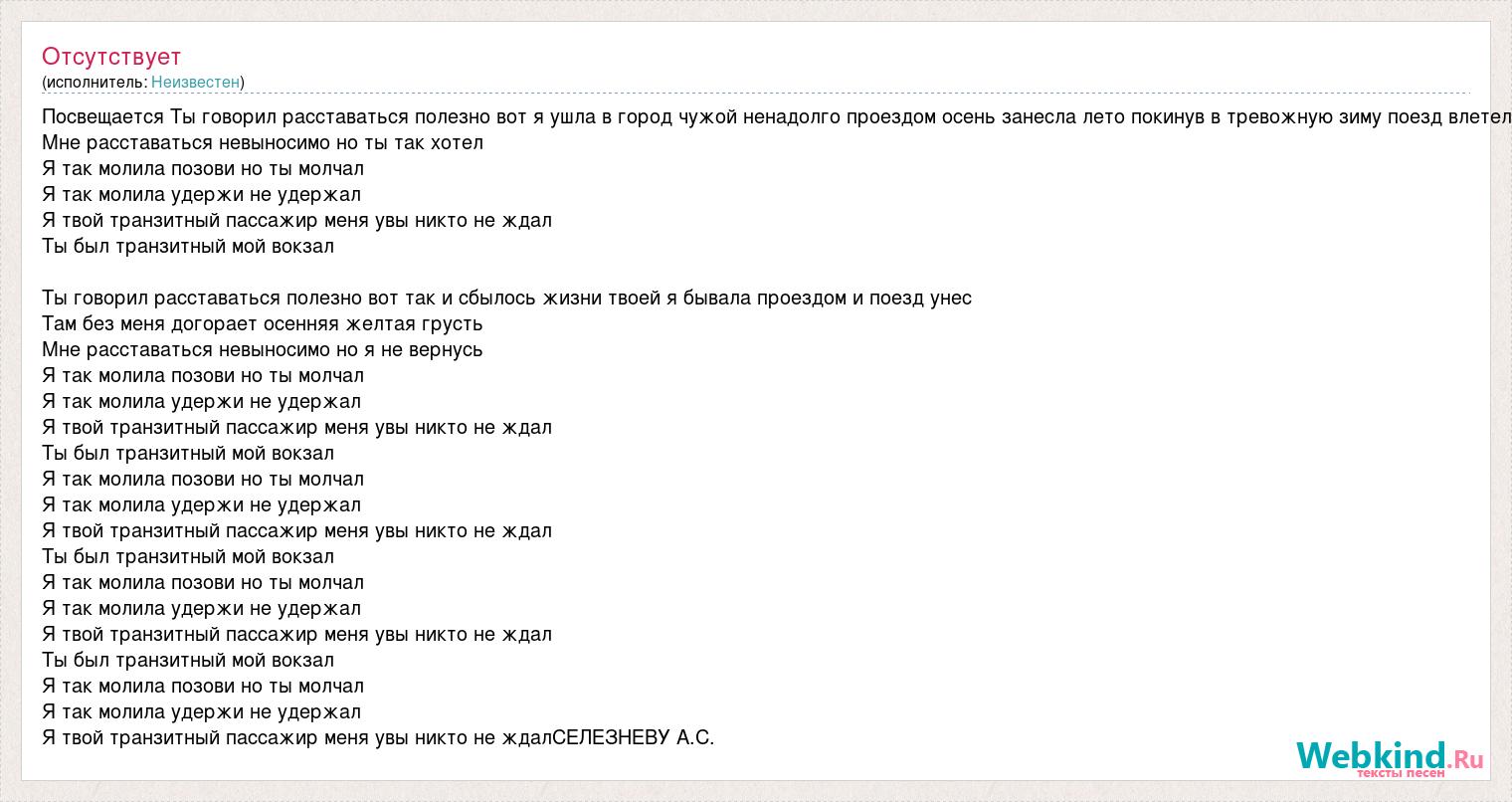Click the first Ты был транзитный мой вокзал line
This screenshot has height=802, width=1512.
188,246
